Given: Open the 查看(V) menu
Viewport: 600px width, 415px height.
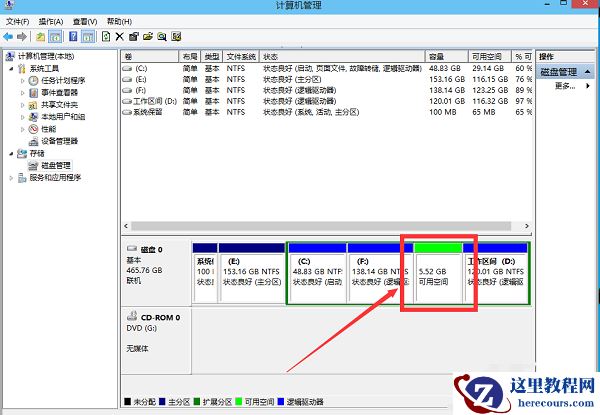Looking at the screenshot, I should pyautogui.click(x=85, y=21).
